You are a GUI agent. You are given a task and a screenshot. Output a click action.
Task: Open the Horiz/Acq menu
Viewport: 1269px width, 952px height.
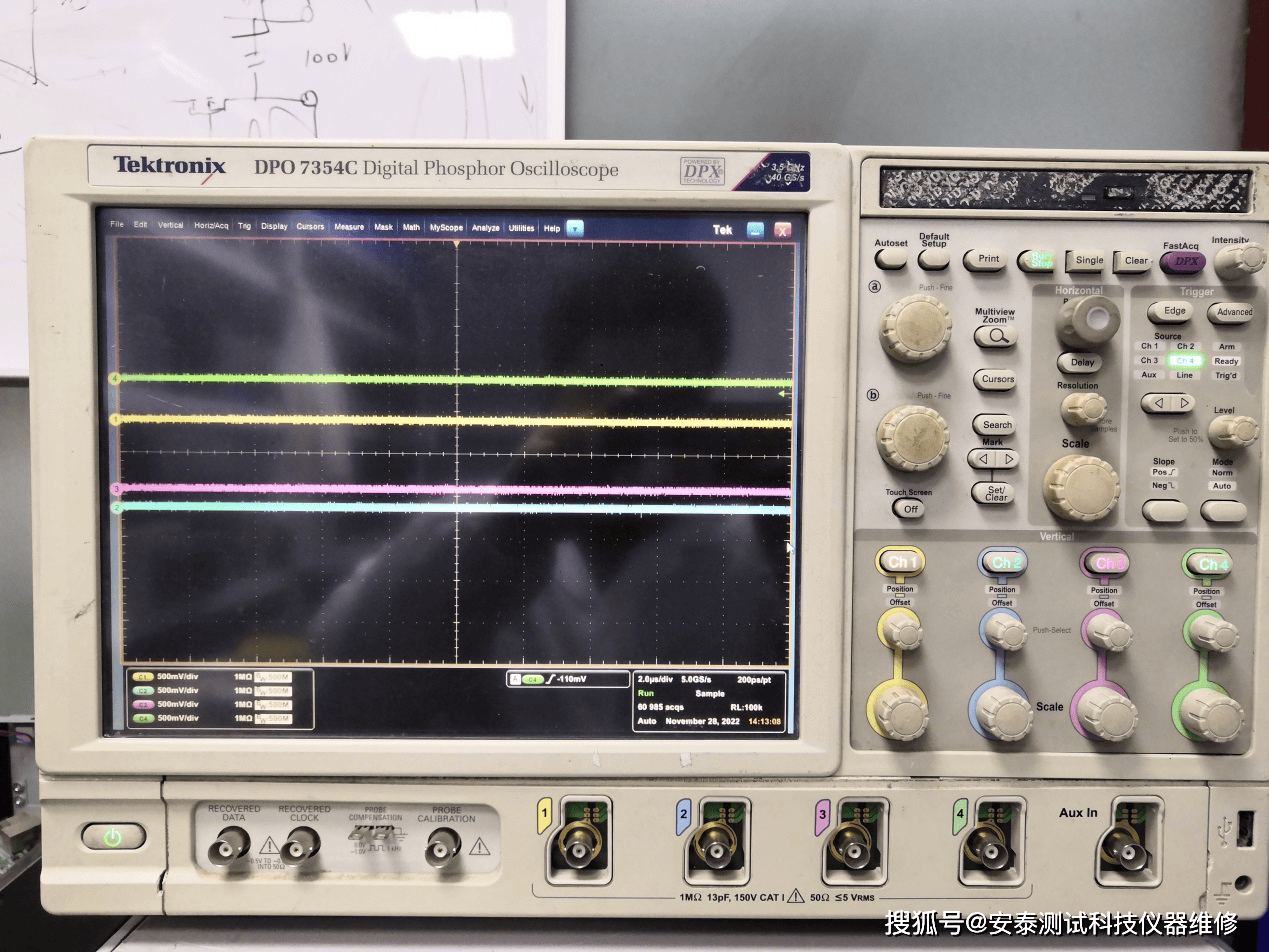pyautogui.click(x=211, y=225)
